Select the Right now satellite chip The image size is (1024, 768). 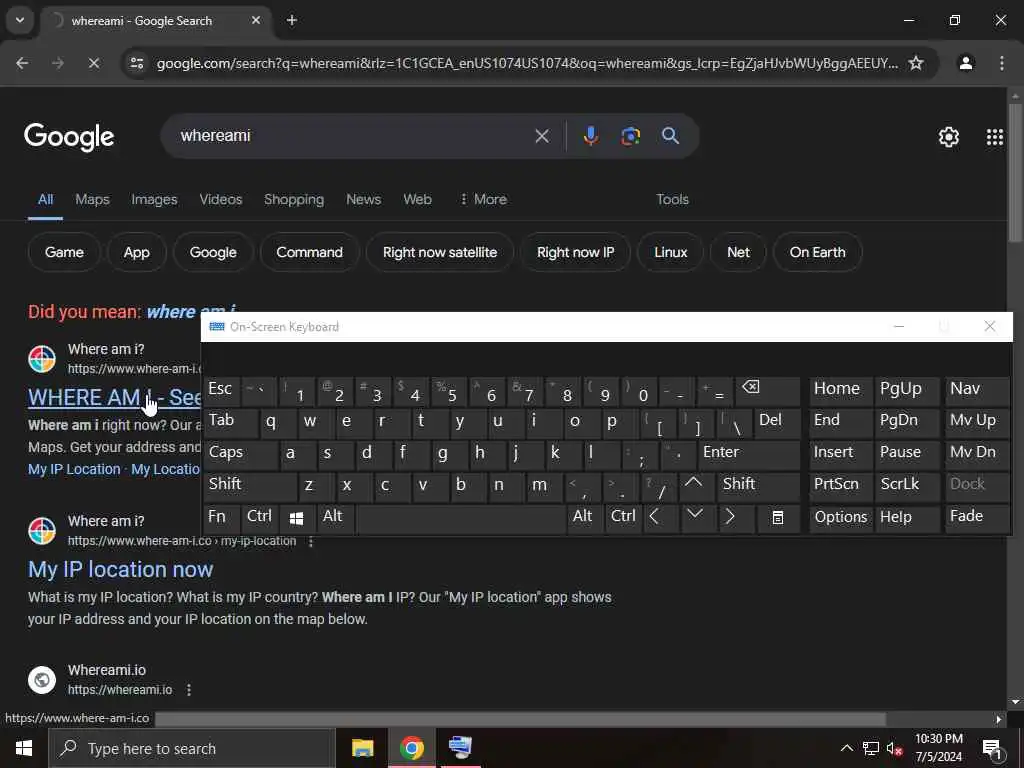(x=440, y=252)
